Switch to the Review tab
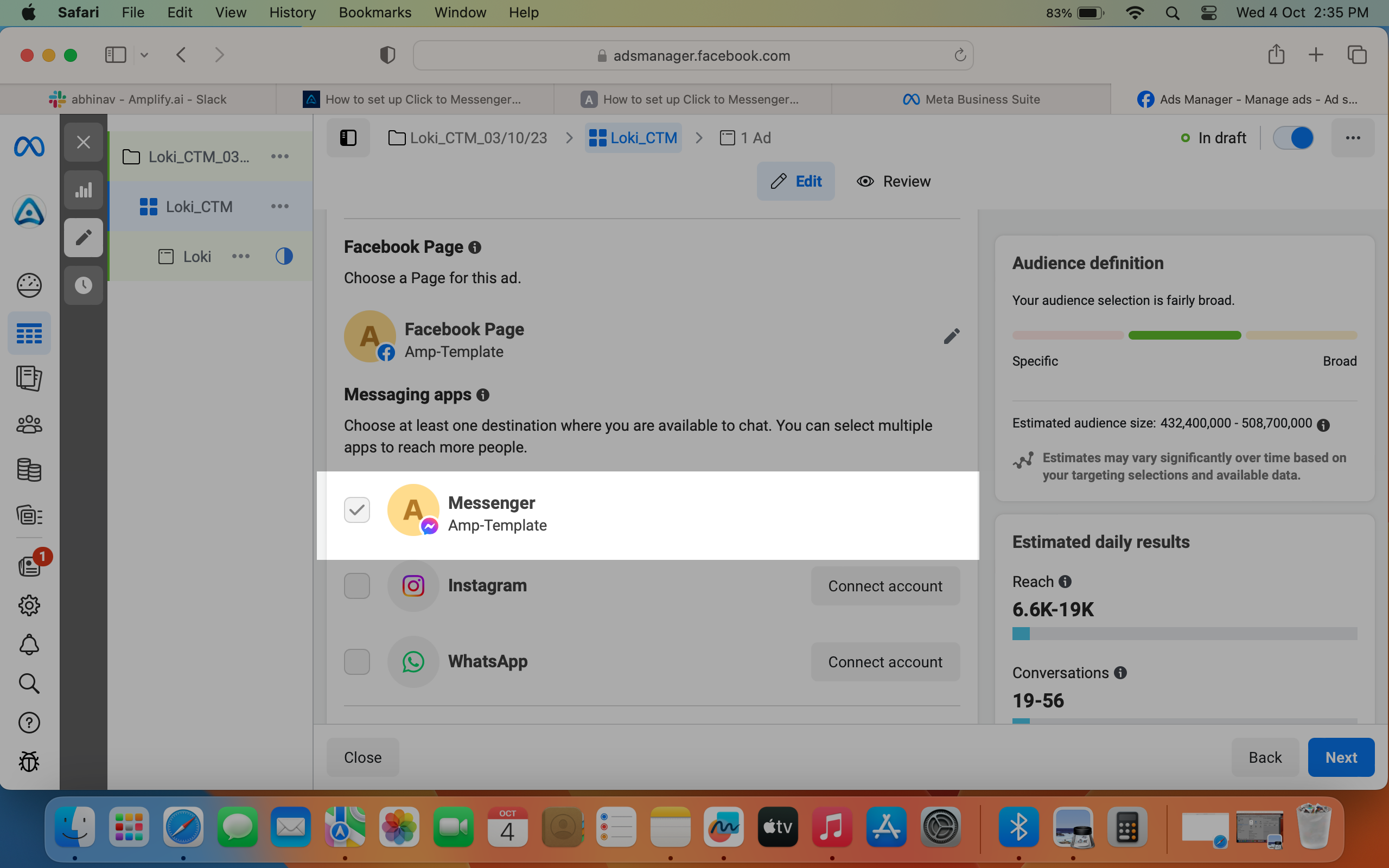Viewport: 1389px width, 868px height. (x=894, y=181)
